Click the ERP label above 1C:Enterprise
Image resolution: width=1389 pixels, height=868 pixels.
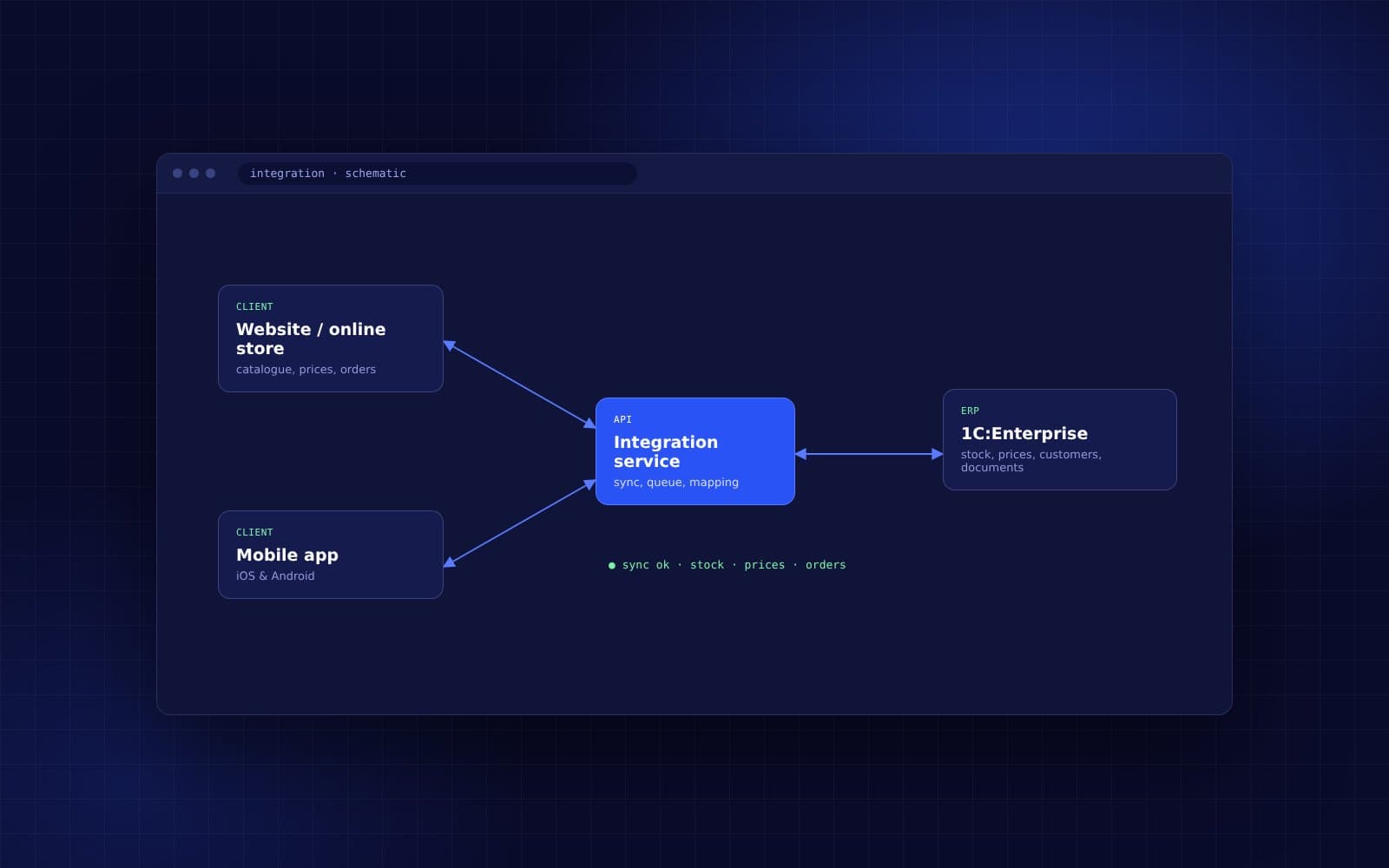click(x=970, y=411)
